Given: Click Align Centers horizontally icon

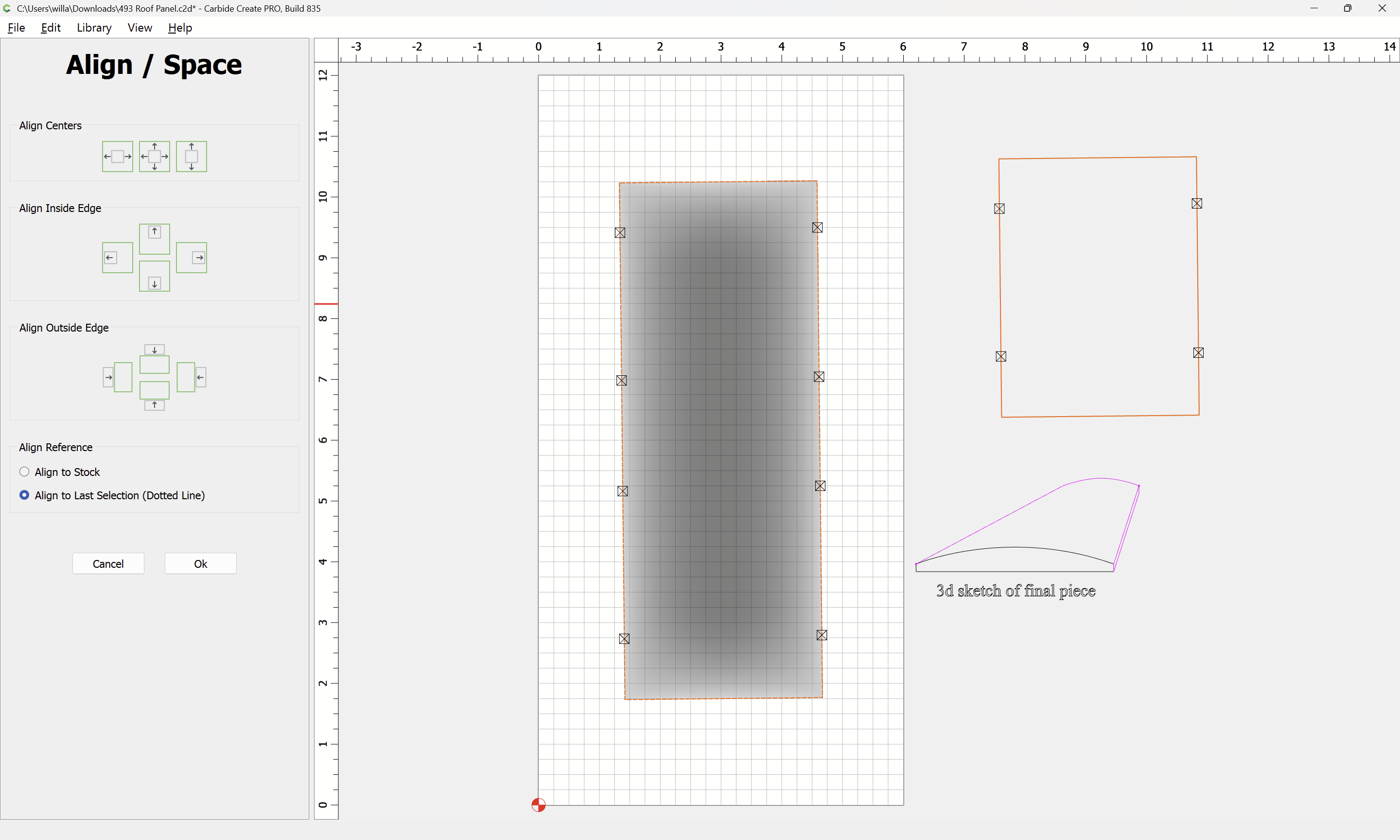Looking at the screenshot, I should (117, 156).
